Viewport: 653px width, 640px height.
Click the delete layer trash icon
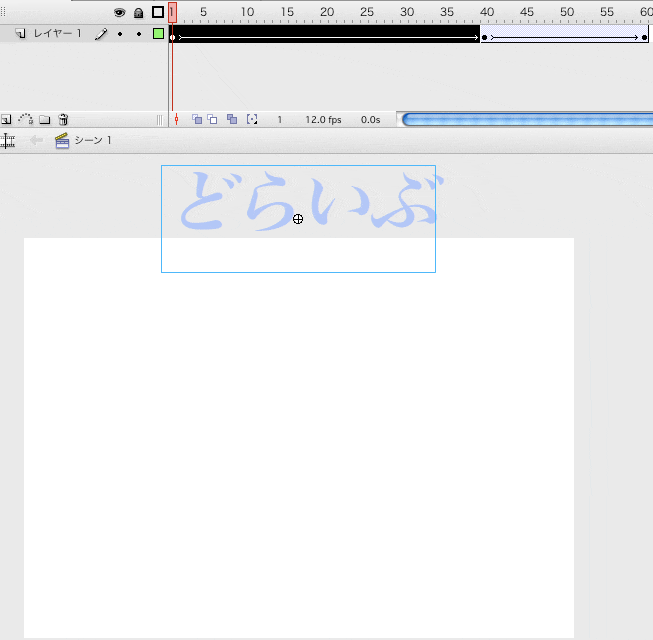coord(63,120)
